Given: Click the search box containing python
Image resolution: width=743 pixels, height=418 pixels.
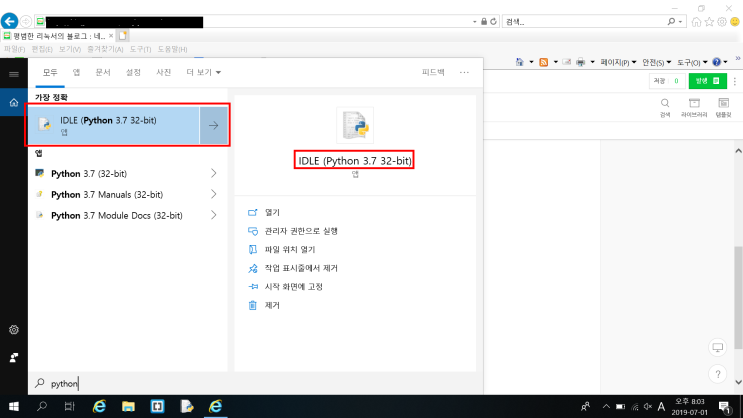Looking at the screenshot, I should (256, 383).
